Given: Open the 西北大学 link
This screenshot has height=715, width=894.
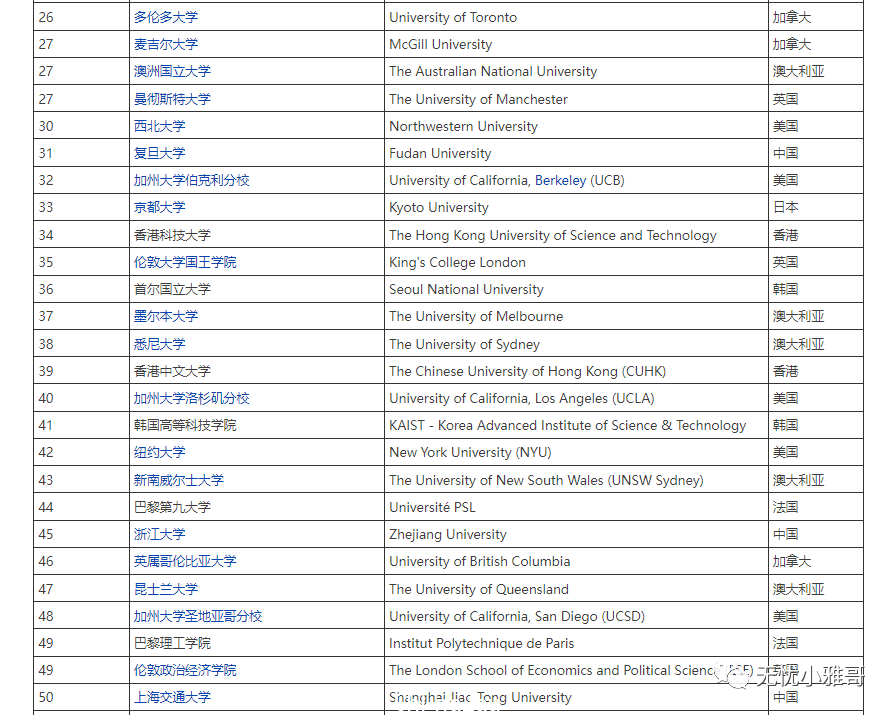Looking at the screenshot, I should click(159, 126).
